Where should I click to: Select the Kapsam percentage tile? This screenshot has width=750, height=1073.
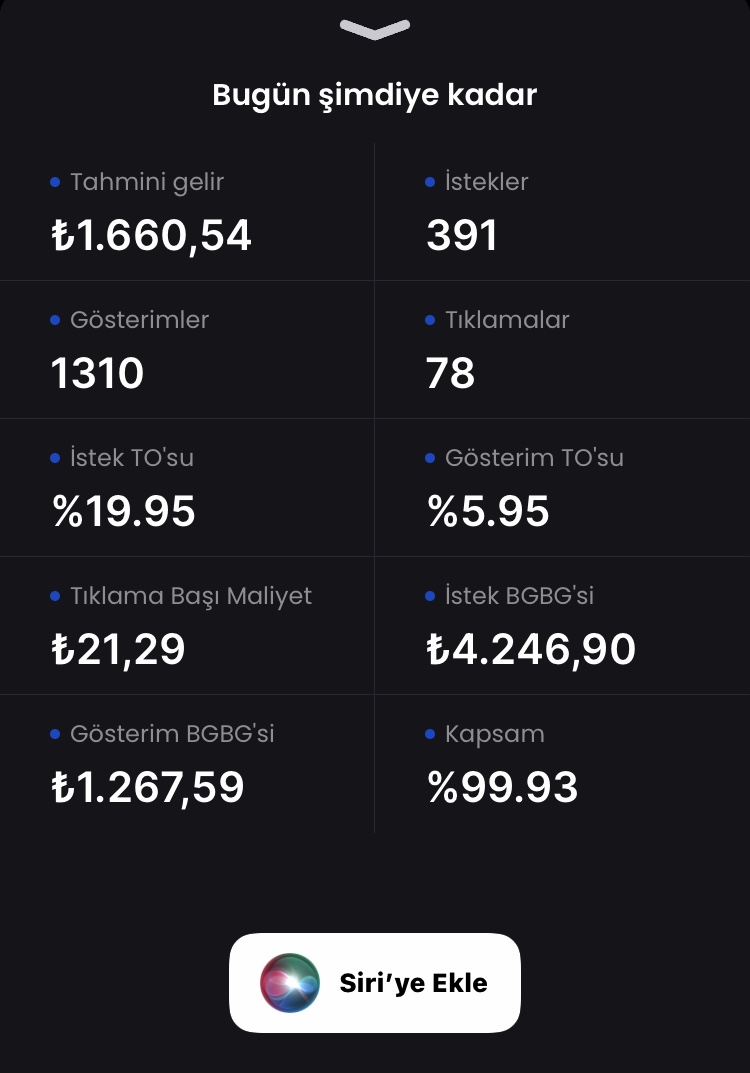[562, 764]
